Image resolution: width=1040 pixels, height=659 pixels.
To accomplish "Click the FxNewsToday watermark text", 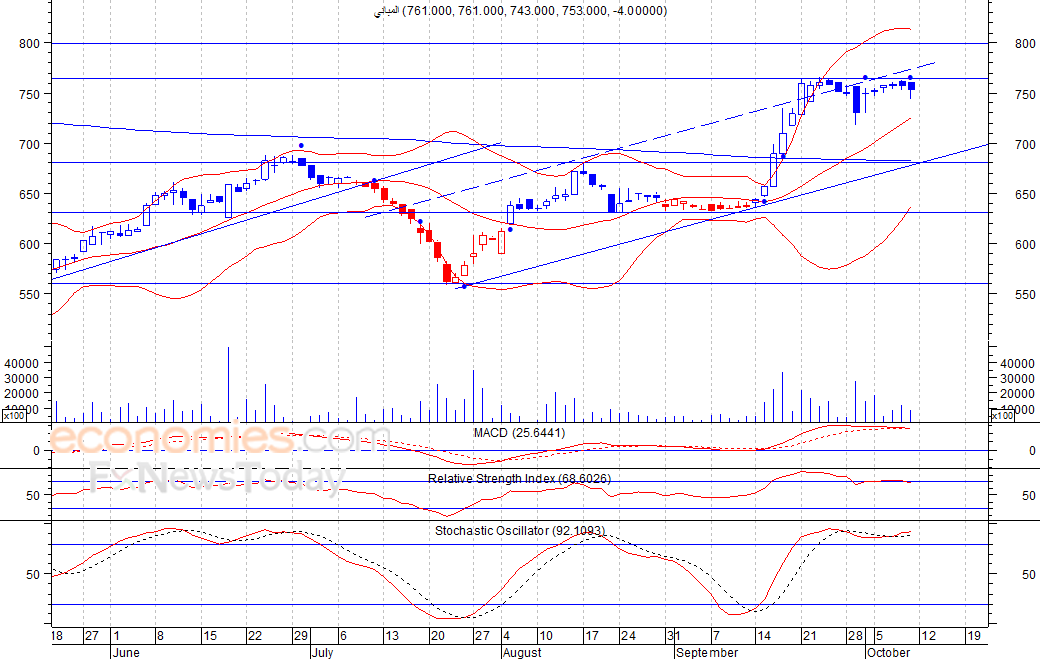I will click(212, 478).
